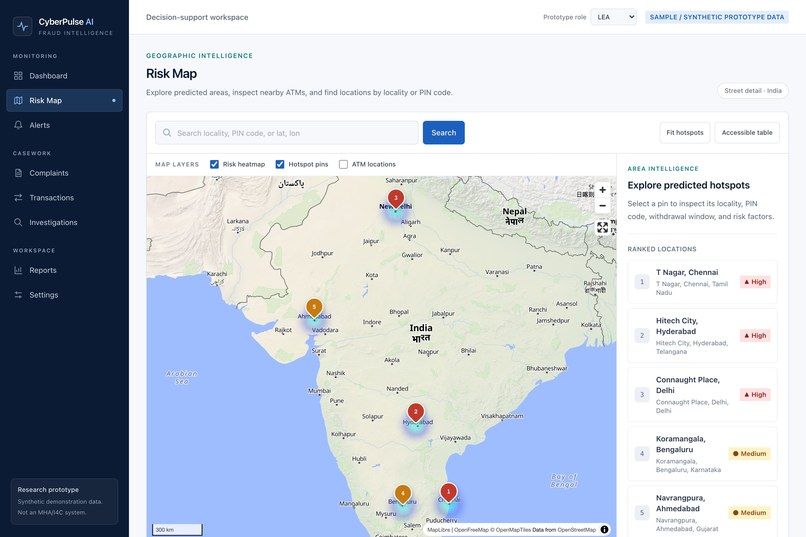The image size is (806, 537).
Task: Click the Risk Map page heading
Action: point(171,74)
